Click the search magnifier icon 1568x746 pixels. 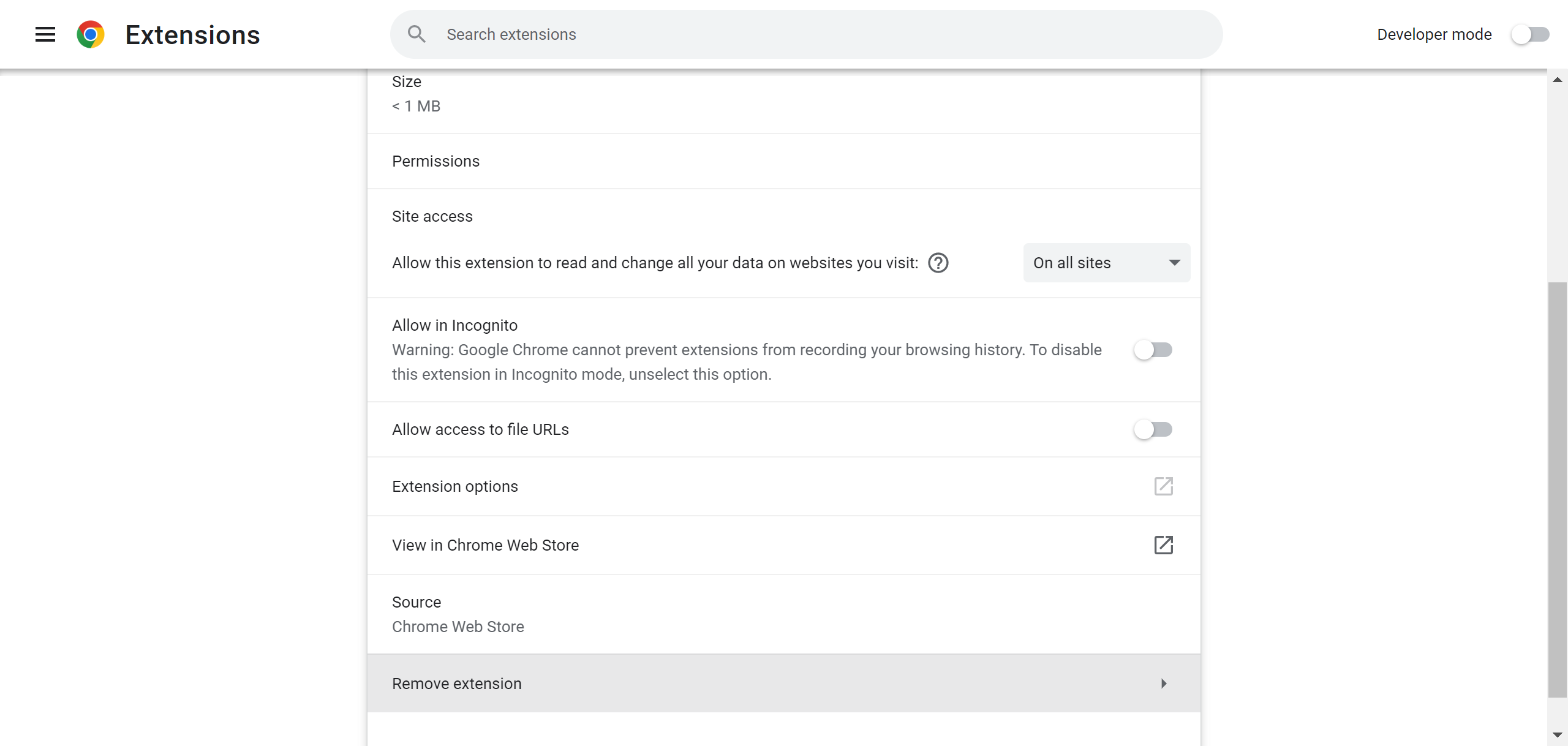click(417, 34)
